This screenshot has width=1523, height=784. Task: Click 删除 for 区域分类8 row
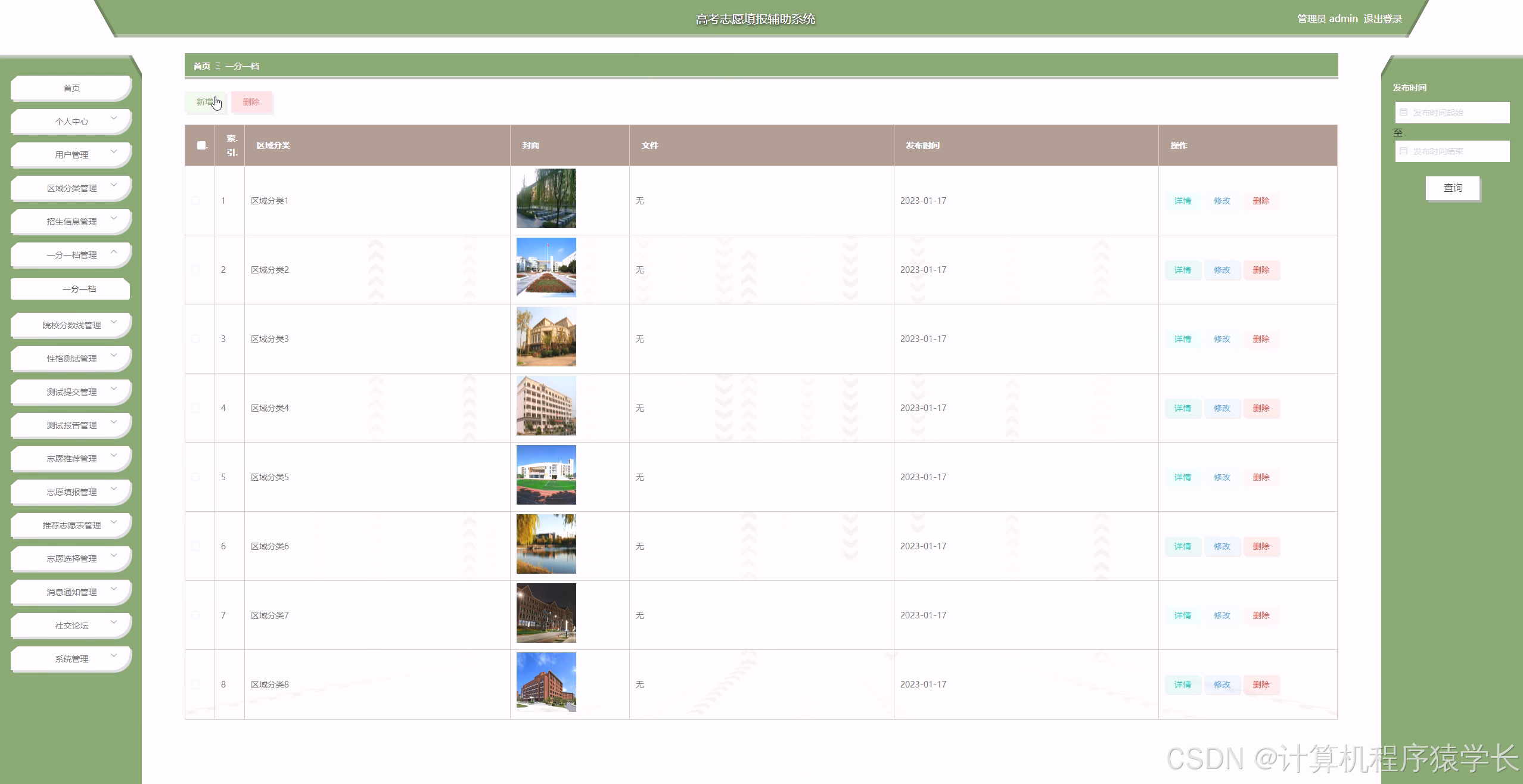pos(1261,685)
